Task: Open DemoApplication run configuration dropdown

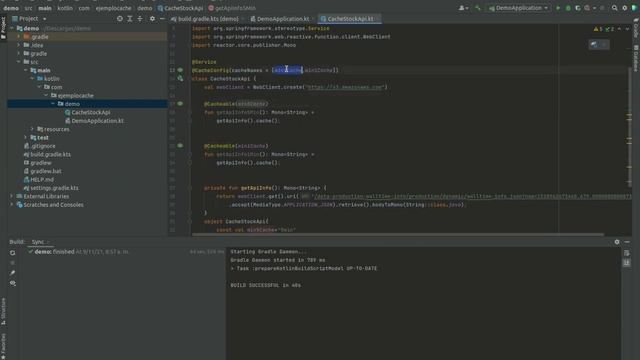Action: click(x=518, y=8)
